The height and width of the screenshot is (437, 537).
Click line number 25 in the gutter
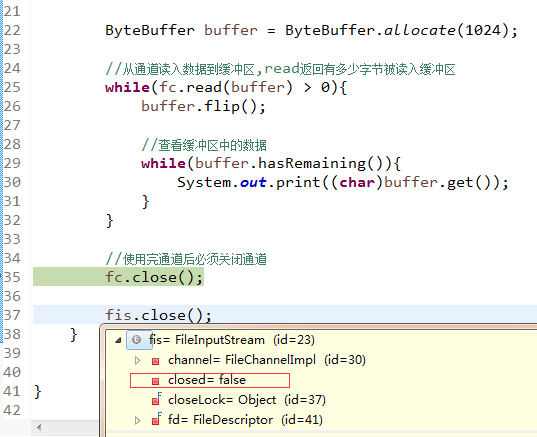[12, 87]
